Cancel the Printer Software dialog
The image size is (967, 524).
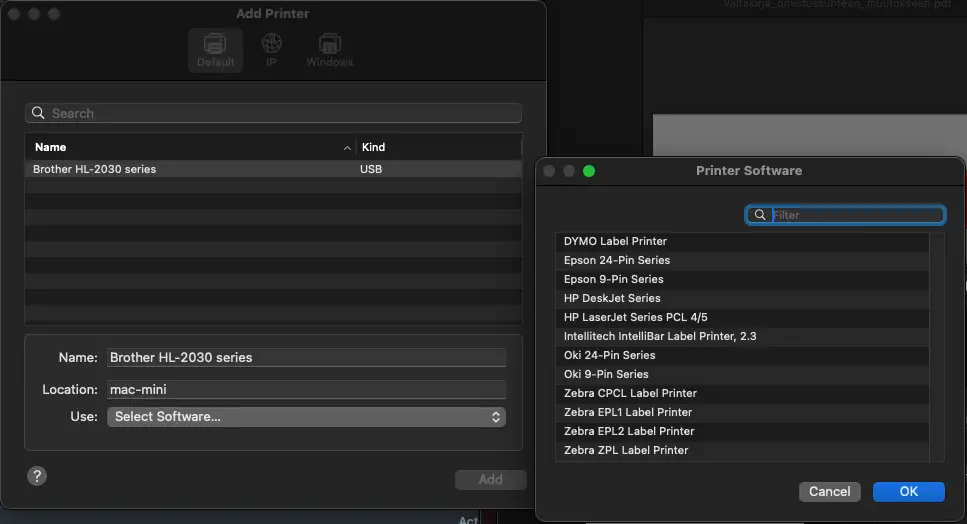(x=829, y=491)
